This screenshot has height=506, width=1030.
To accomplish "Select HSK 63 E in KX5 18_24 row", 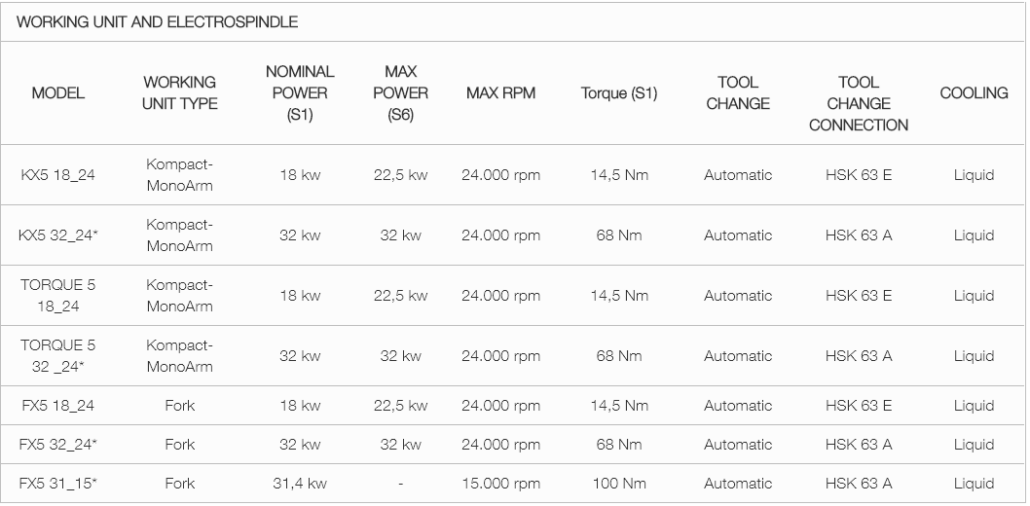I will point(859,175).
